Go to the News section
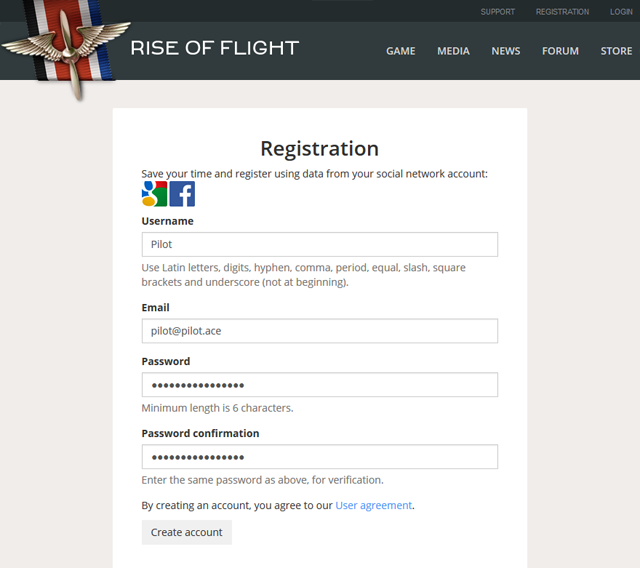This screenshot has width=640, height=568. [506, 51]
